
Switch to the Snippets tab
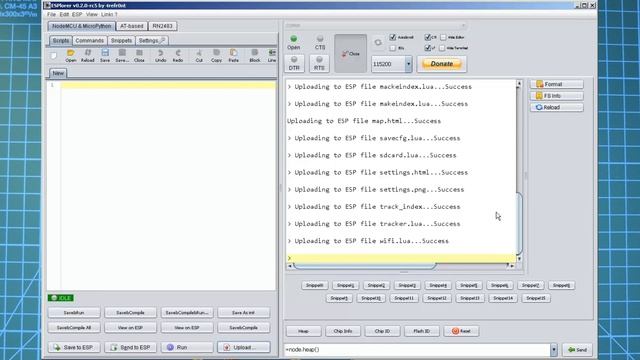121,40
